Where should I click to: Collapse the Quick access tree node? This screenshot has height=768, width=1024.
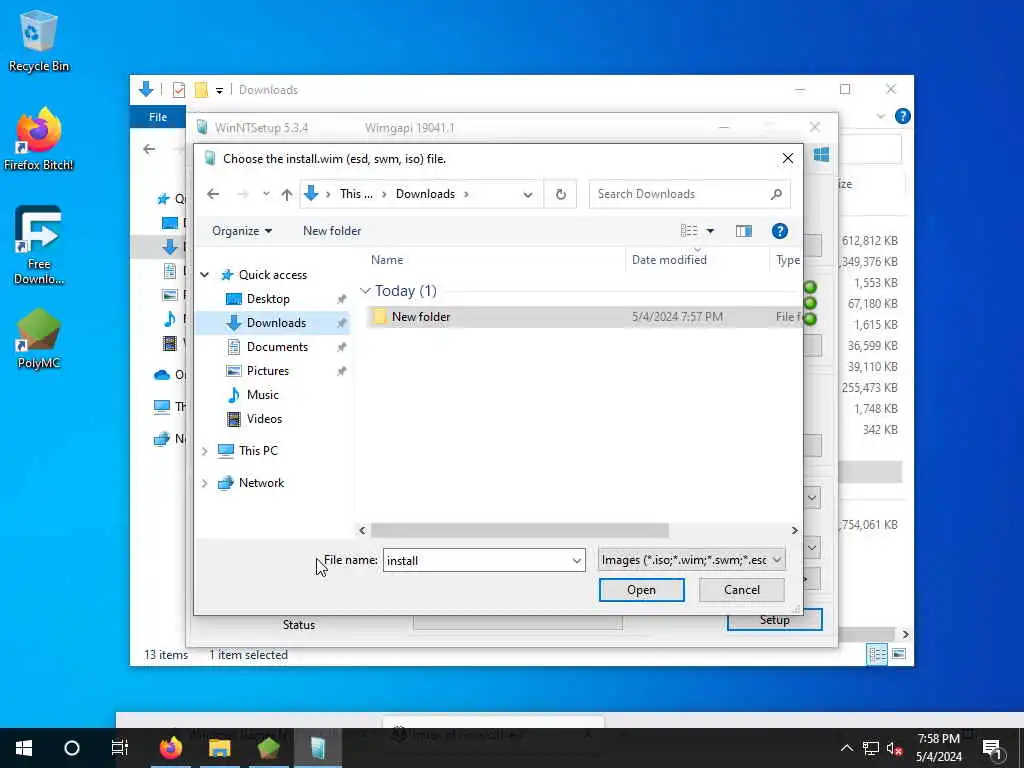click(x=204, y=275)
